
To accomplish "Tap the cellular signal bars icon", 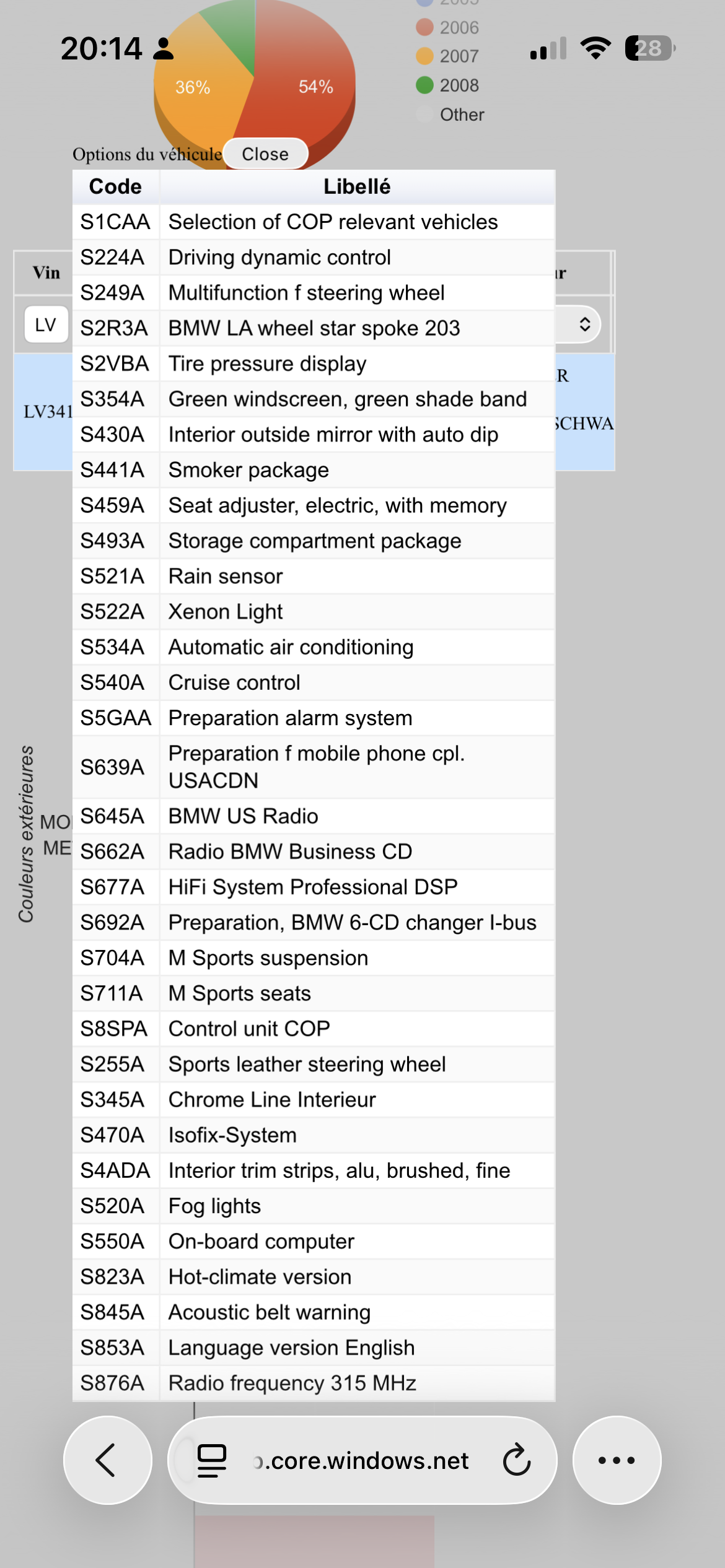I will click(548, 48).
